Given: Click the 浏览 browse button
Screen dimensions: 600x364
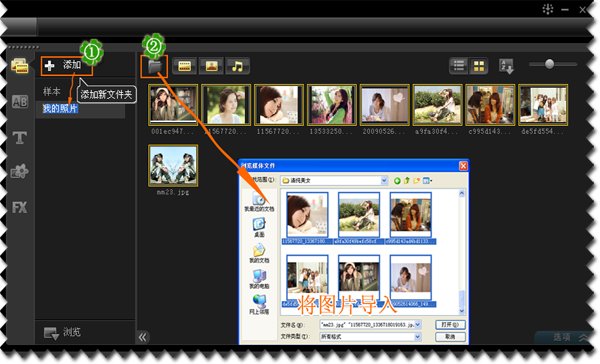Looking at the screenshot, I should [x=62, y=332].
